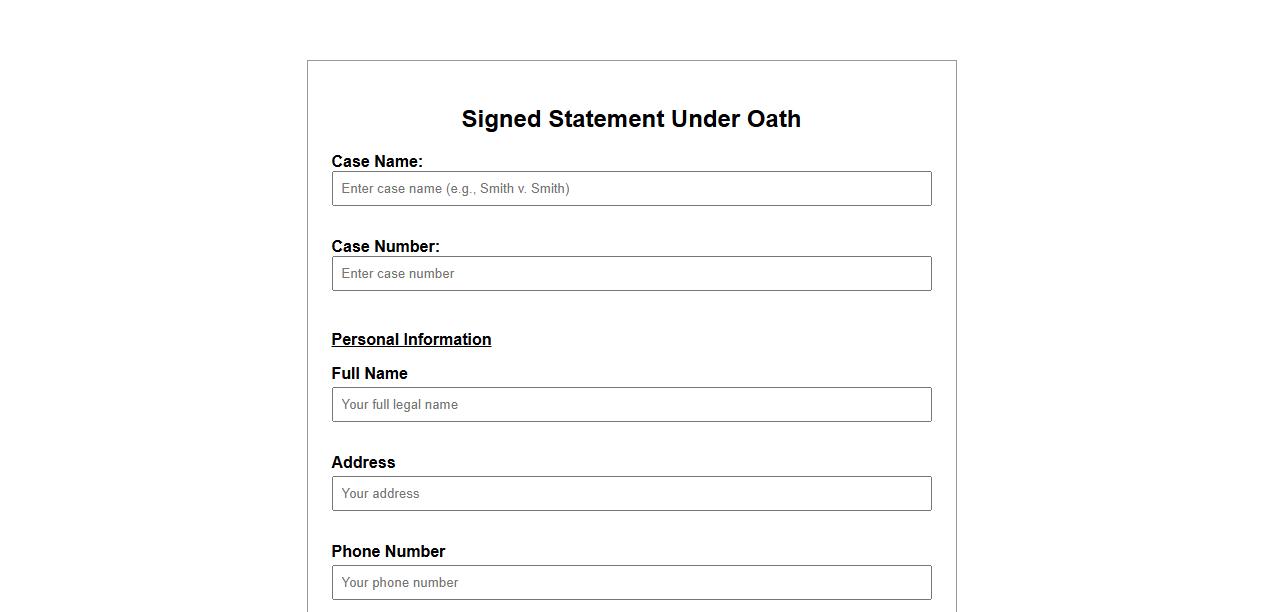This screenshot has width=1263, height=612.
Task: Focus the Phone Number input box
Action: 631,582
